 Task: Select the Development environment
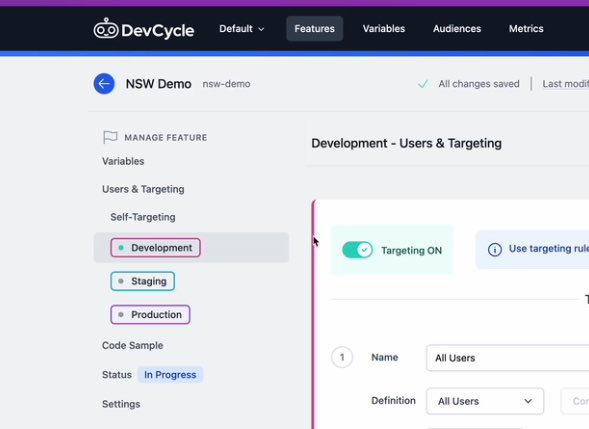(x=156, y=248)
